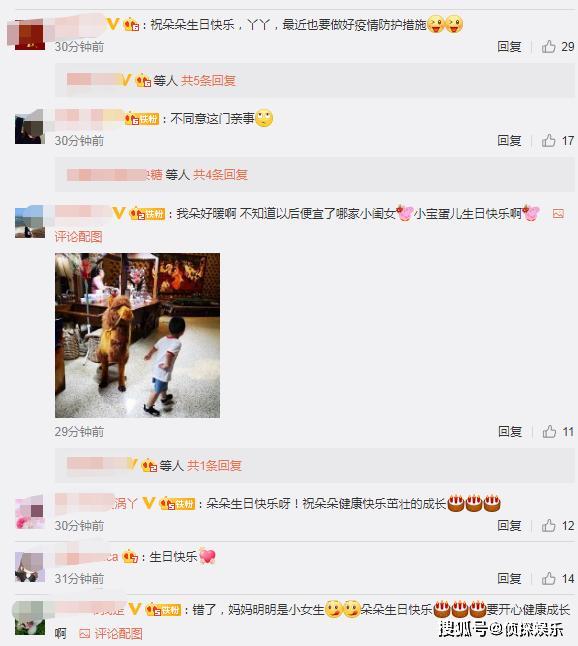Open 评论配图 link above the photo
The height and width of the screenshot is (646, 578).
pyautogui.click(x=78, y=236)
